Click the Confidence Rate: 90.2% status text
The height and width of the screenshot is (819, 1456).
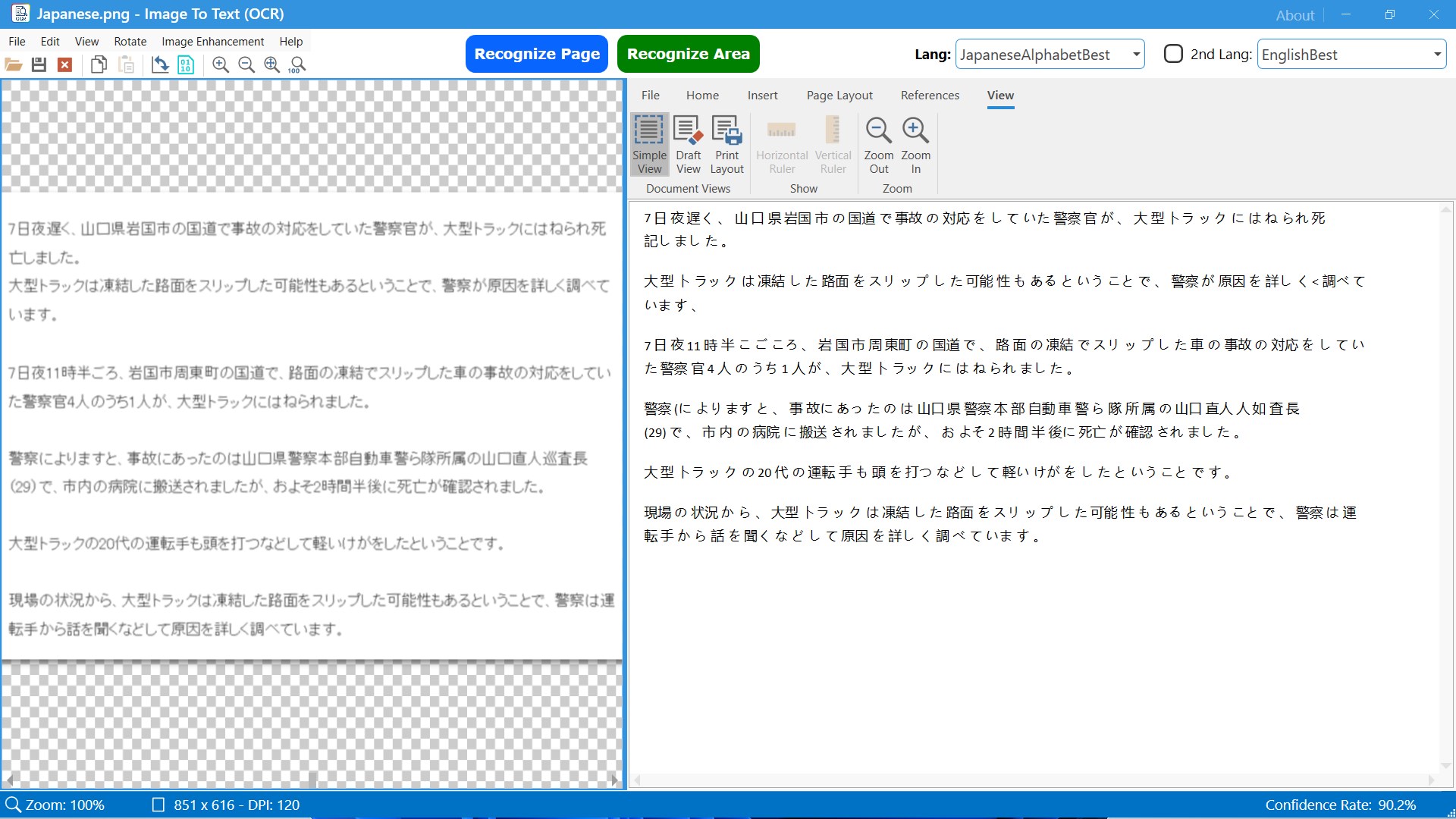click(x=1341, y=805)
